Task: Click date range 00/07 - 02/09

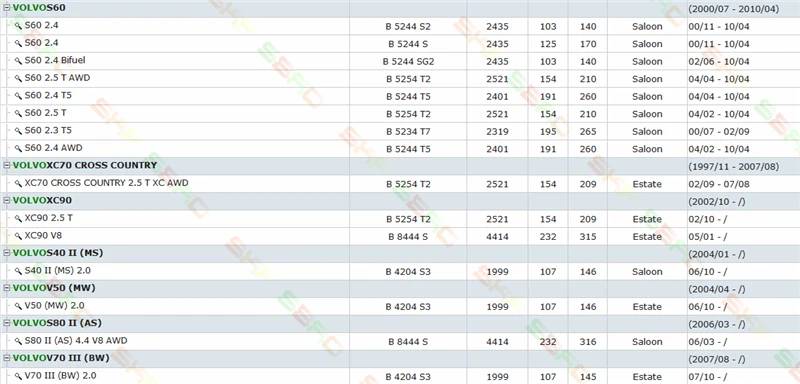Action: pos(719,132)
